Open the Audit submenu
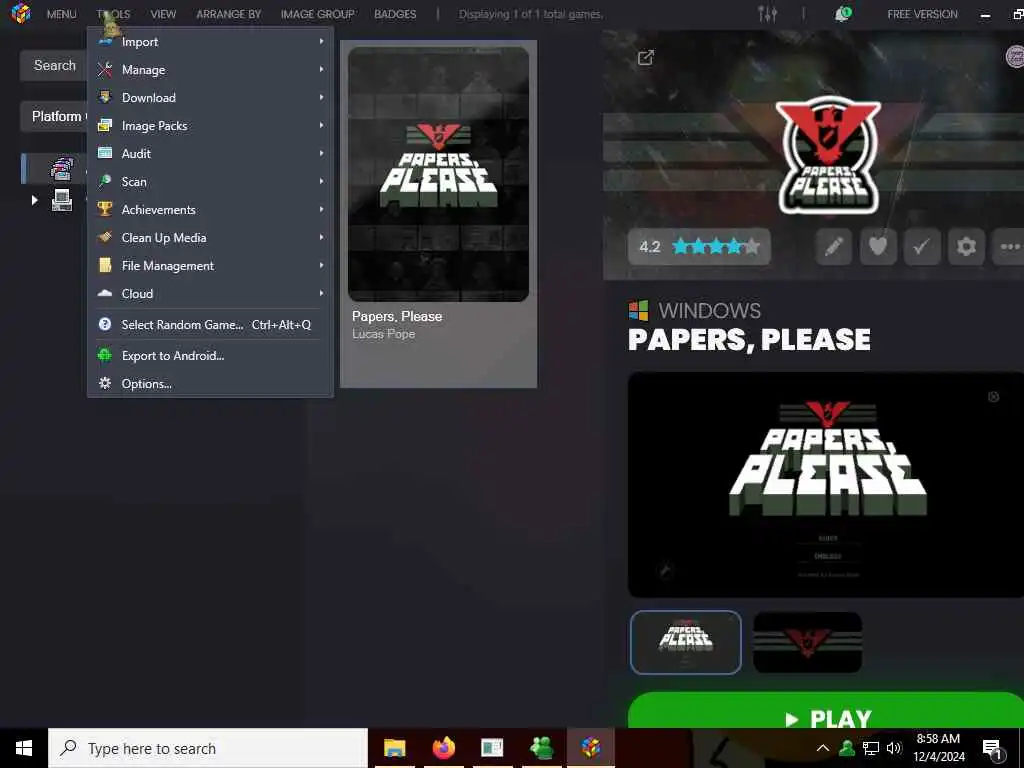This screenshot has height=768, width=1024. point(210,153)
